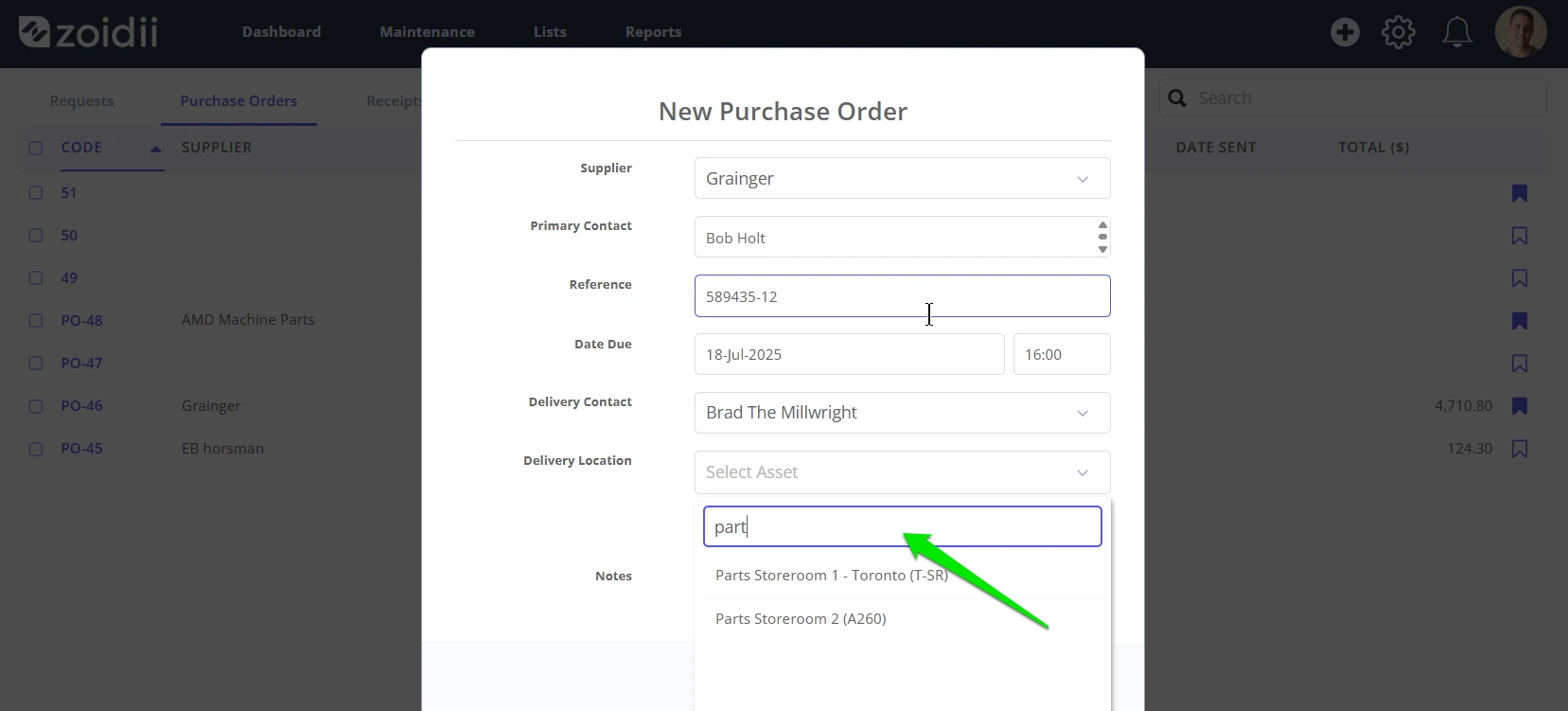Open the Delivery Contact dropdown

tap(902, 413)
